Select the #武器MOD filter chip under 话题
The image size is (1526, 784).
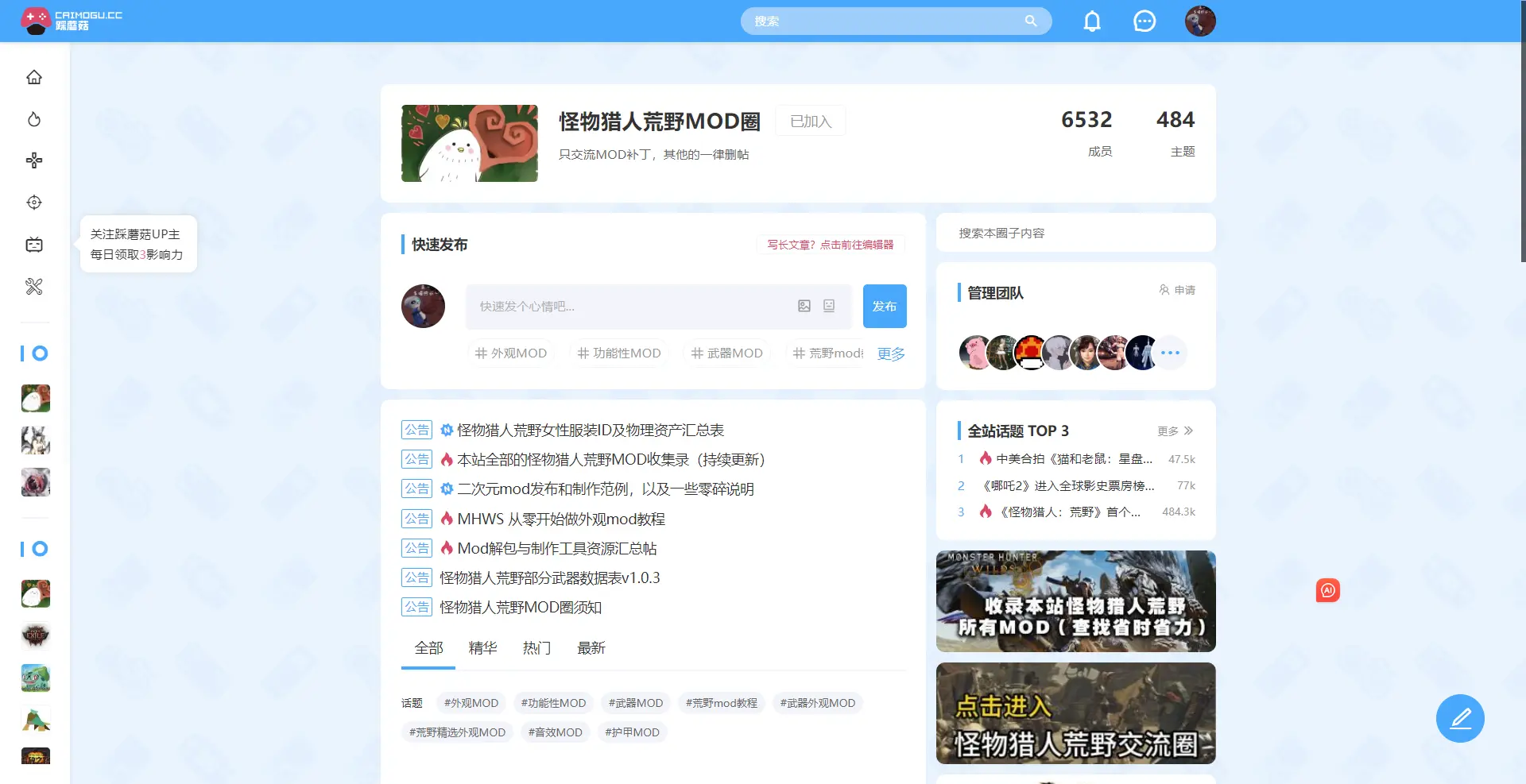(635, 703)
